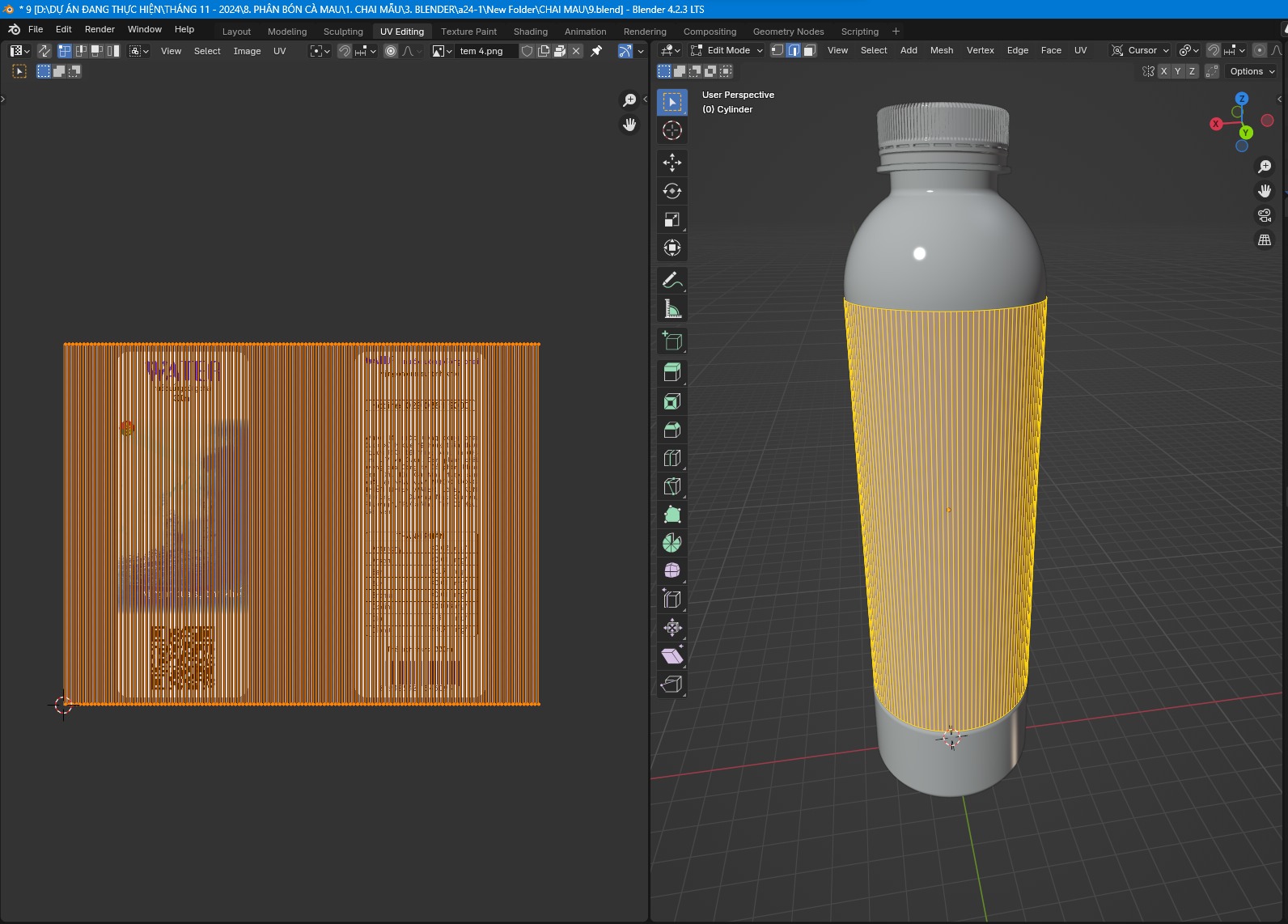Viewport: 1288px width, 924px height.
Task: Open image browse dropdown beside tem 4.png
Action: coord(442,51)
